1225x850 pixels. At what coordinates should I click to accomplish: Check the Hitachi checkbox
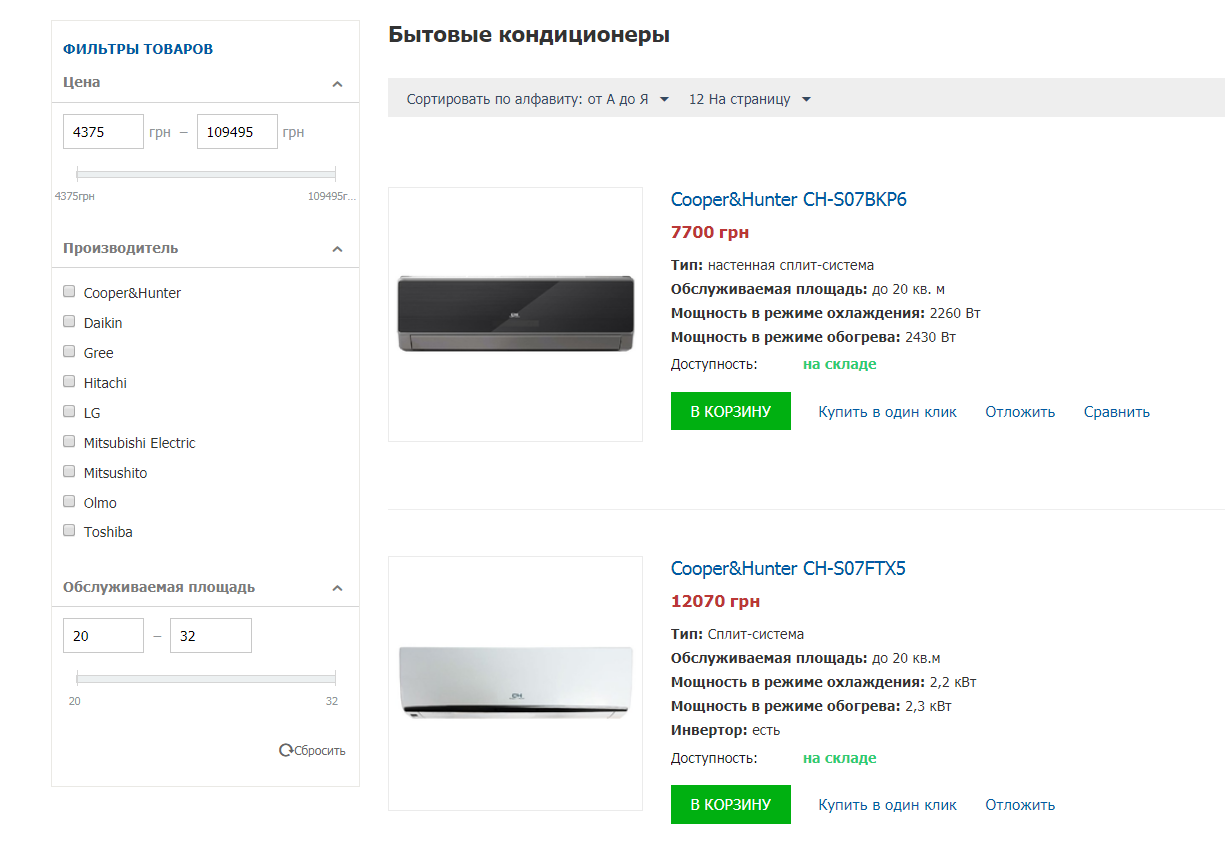coord(69,382)
